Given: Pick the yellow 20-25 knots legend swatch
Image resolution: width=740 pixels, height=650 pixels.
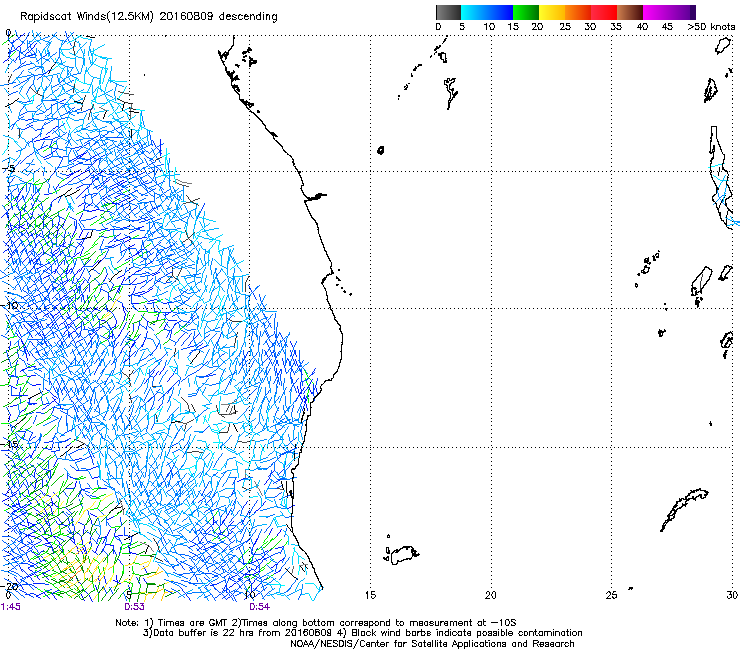Looking at the screenshot, I should pos(552,12).
